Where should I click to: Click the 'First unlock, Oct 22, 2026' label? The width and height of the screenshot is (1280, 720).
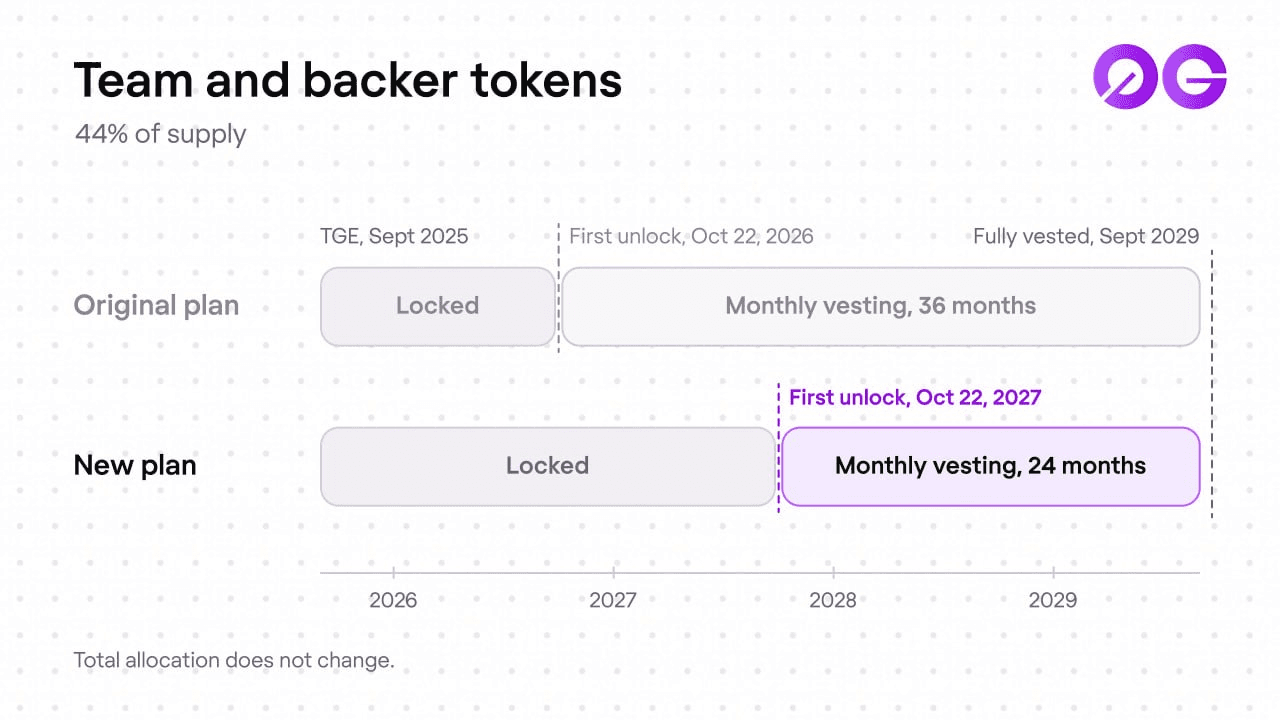(x=691, y=237)
